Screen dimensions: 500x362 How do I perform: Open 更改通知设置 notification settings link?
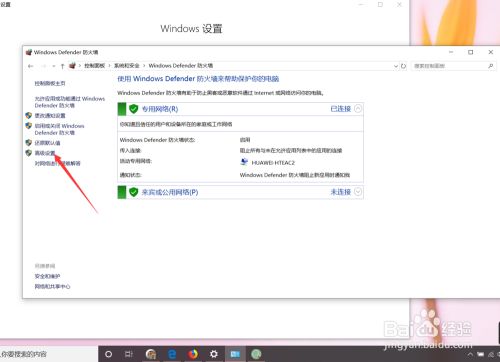pos(50,115)
